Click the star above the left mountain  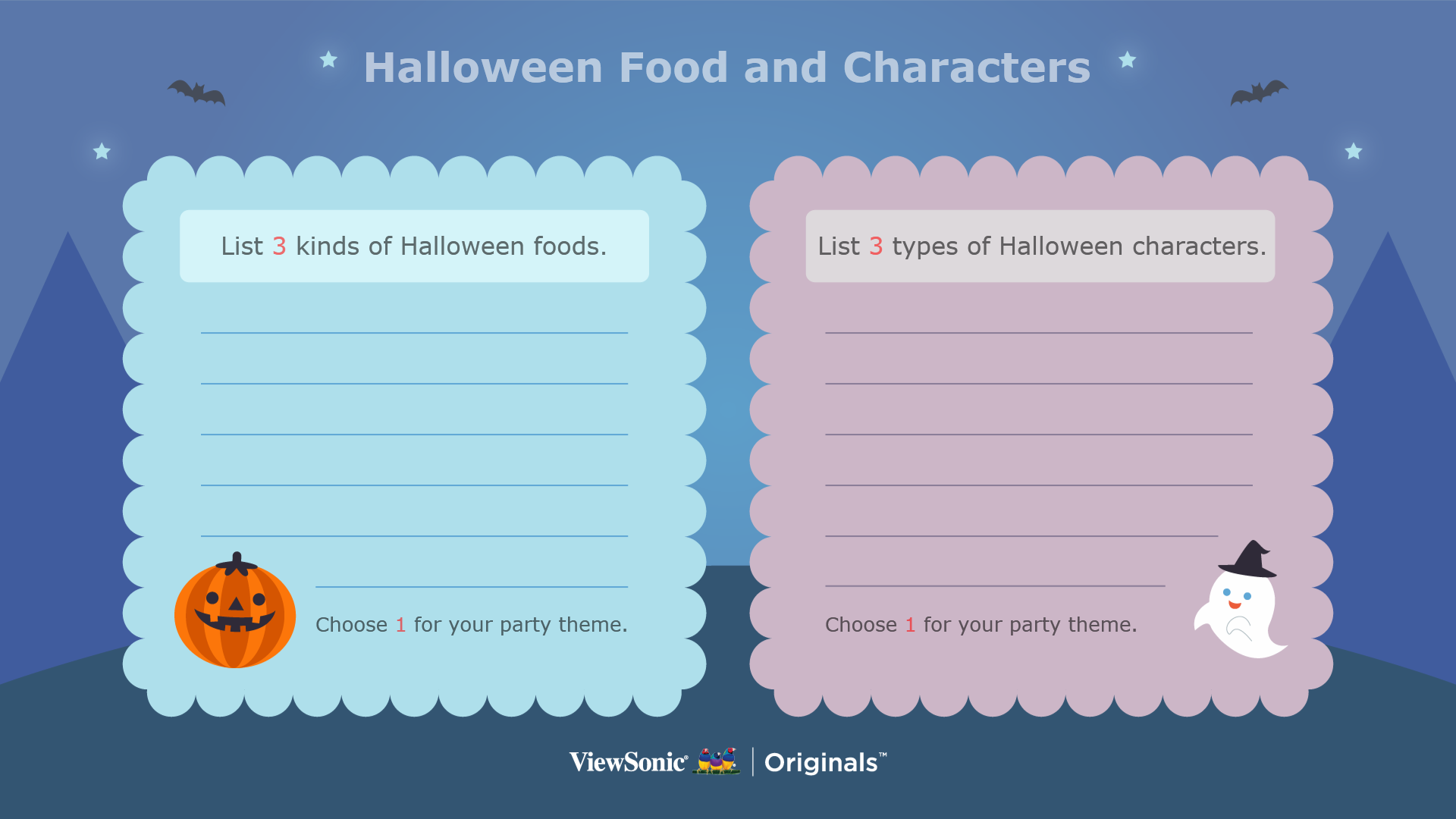point(102,151)
